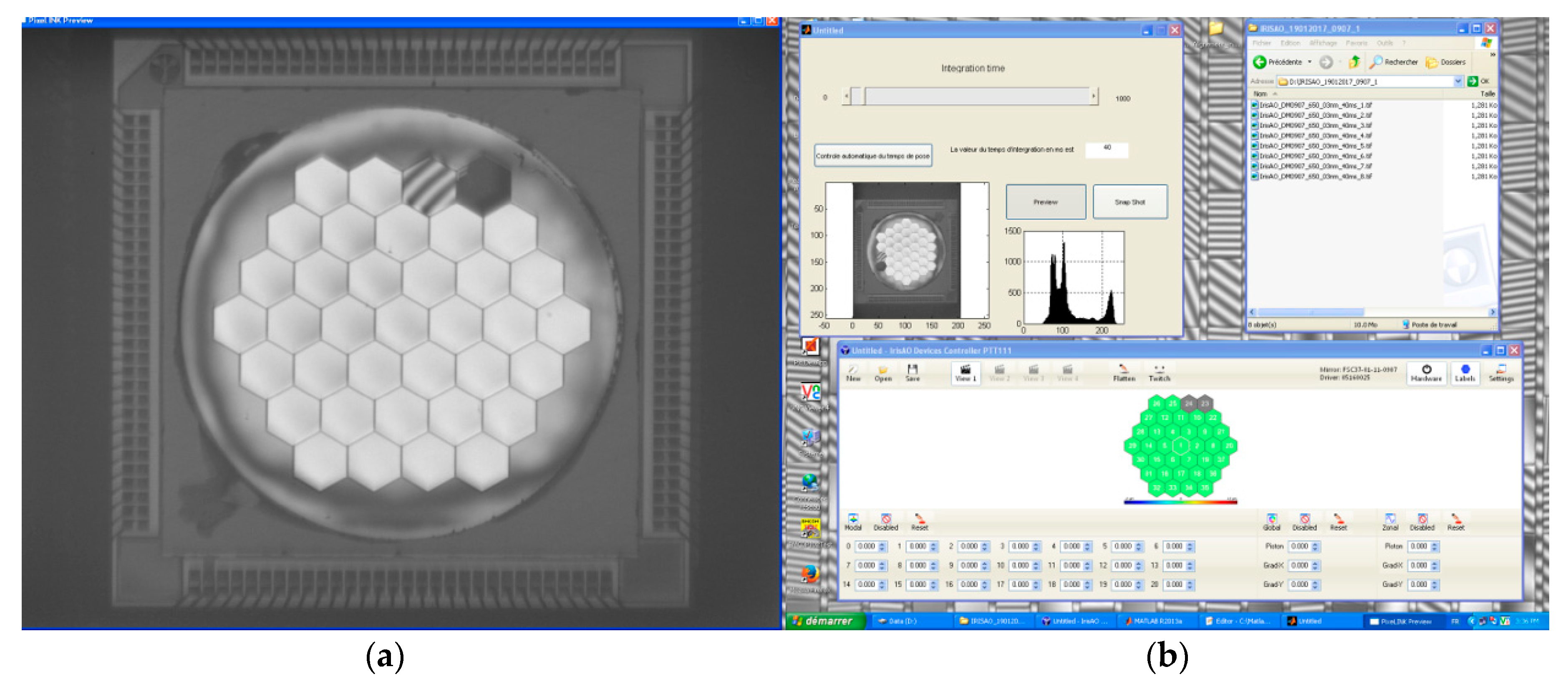Click the Contrôle automatique du temps de pose button
Viewport: 1568px width, 687px height.
click(x=872, y=156)
